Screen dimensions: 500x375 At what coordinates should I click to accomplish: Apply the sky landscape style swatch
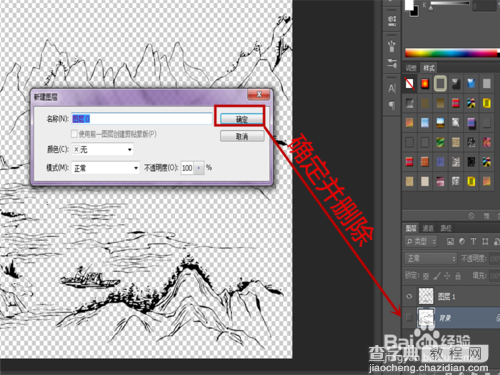click(440, 123)
